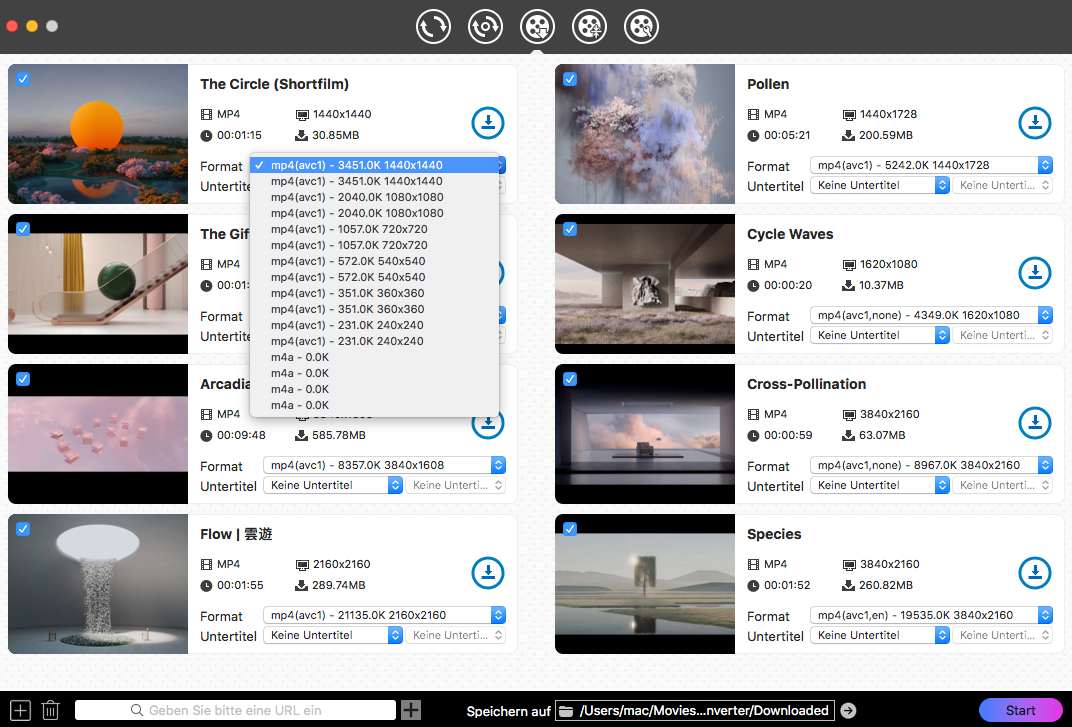Open the video toolbox wrench icon
This screenshot has height=727, width=1072.
(x=641, y=27)
